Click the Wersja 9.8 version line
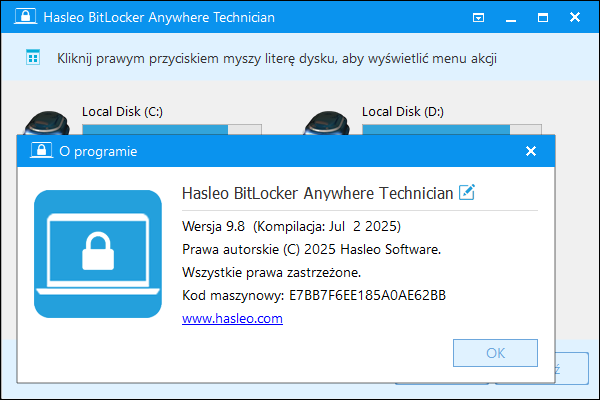600x400 pixels. [x=291, y=227]
